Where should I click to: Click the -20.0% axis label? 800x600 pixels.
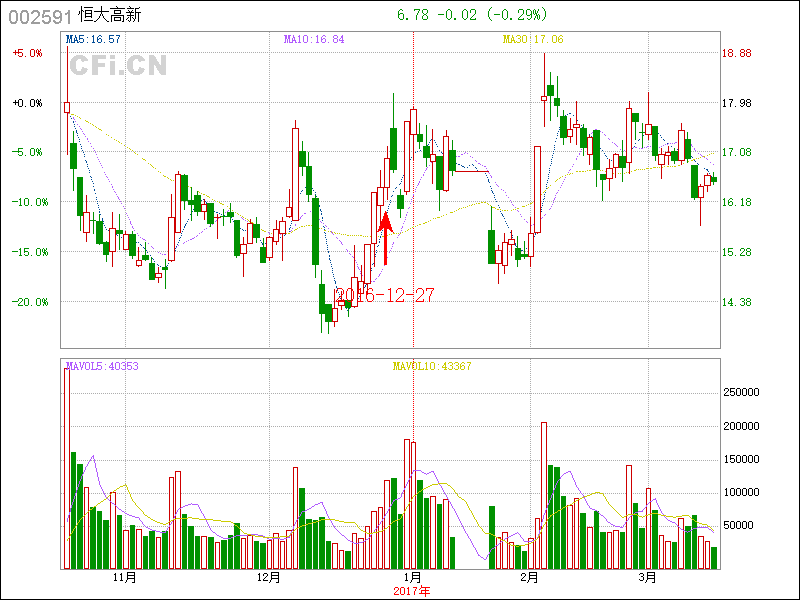point(30,302)
